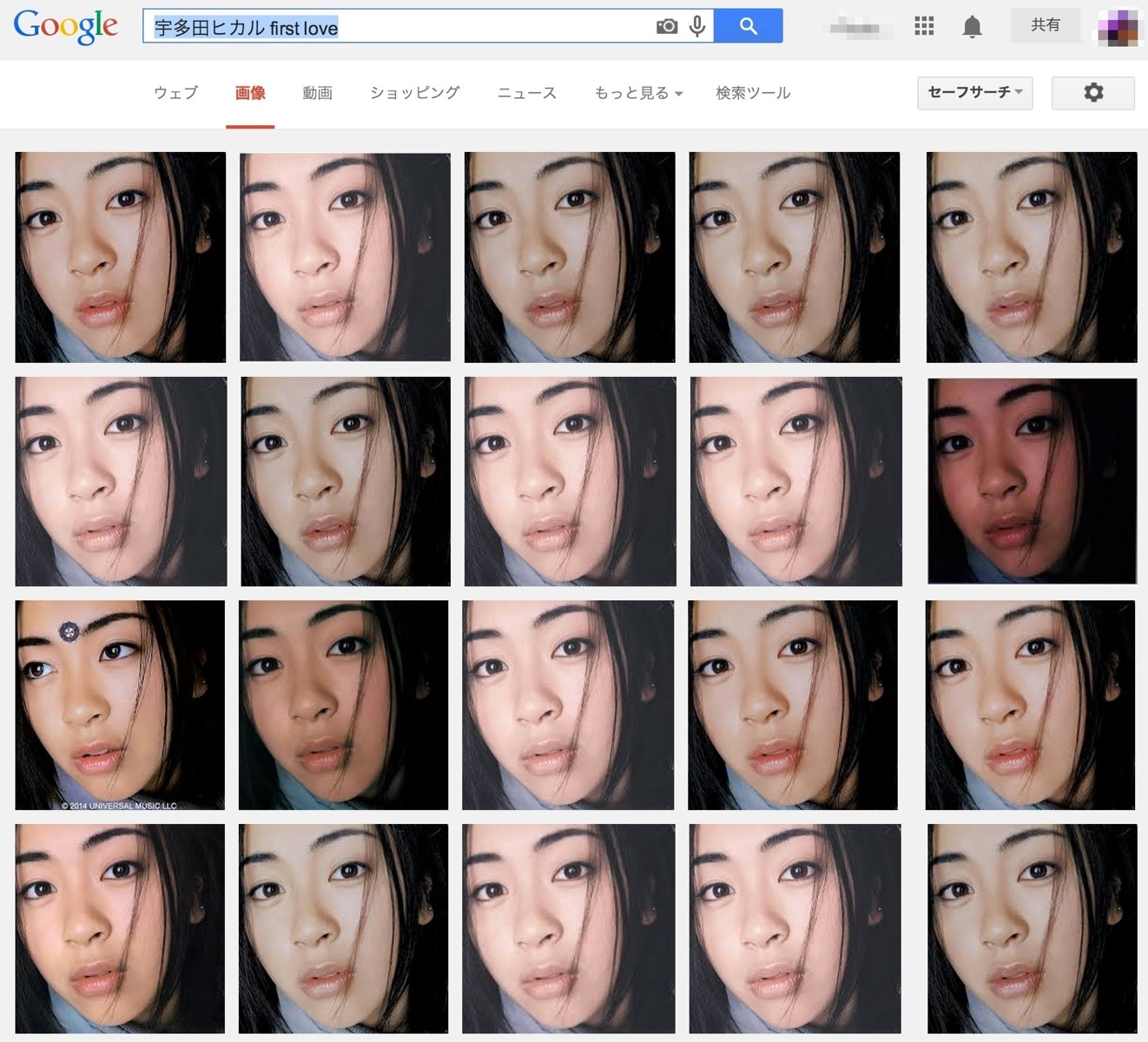Switch to the ウェブ tab

pyautogui.click(x=175, y=93)
